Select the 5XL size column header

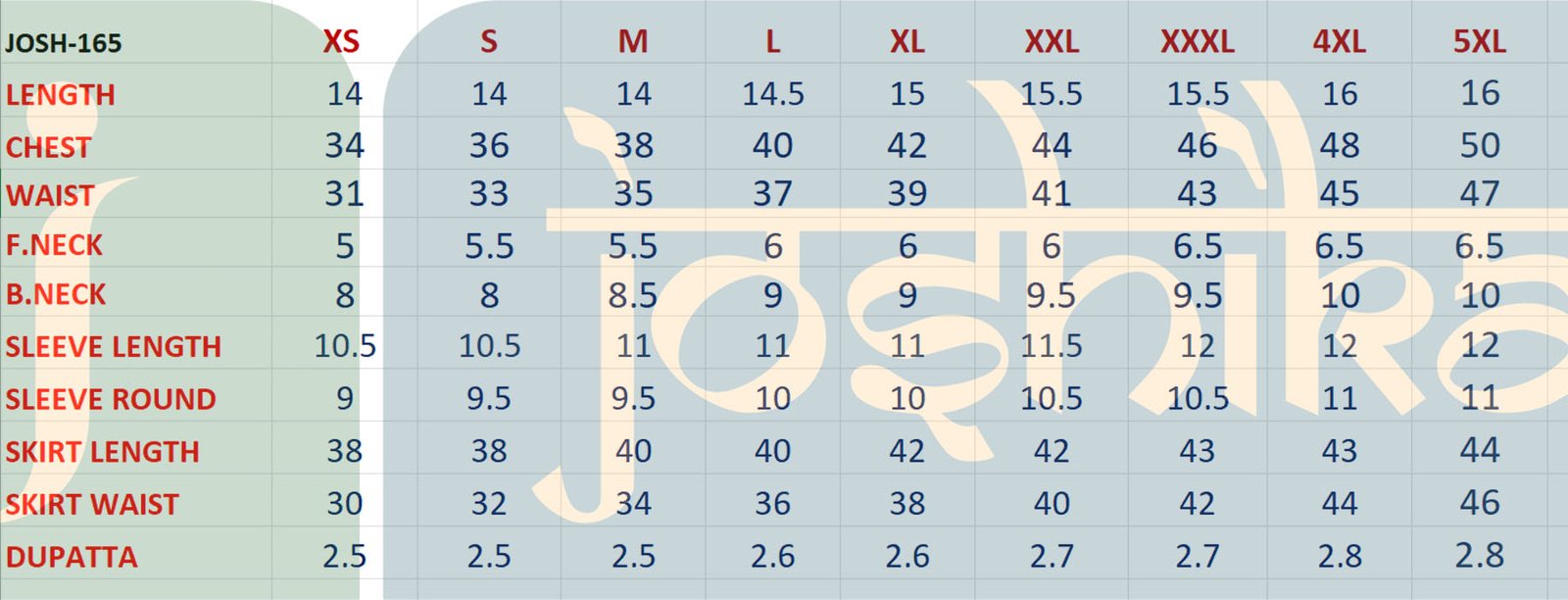[x=1479, y=42]
